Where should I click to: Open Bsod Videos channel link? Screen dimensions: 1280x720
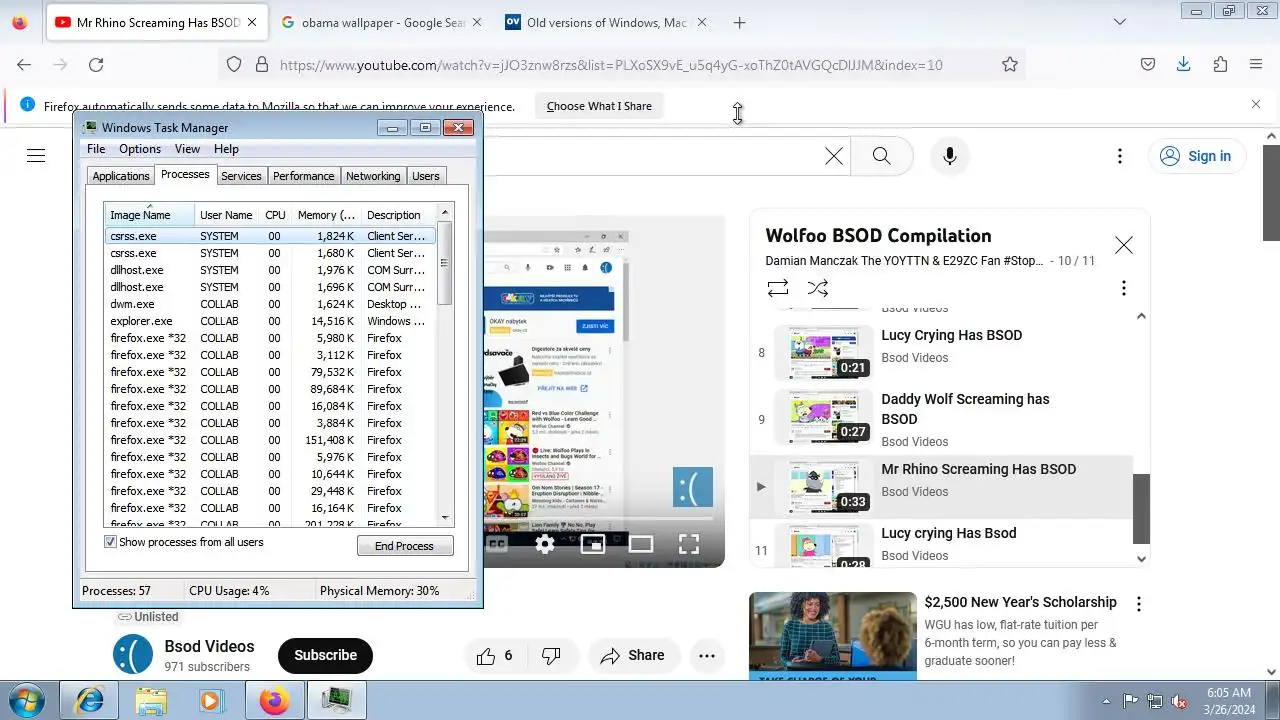coord(209,646)
